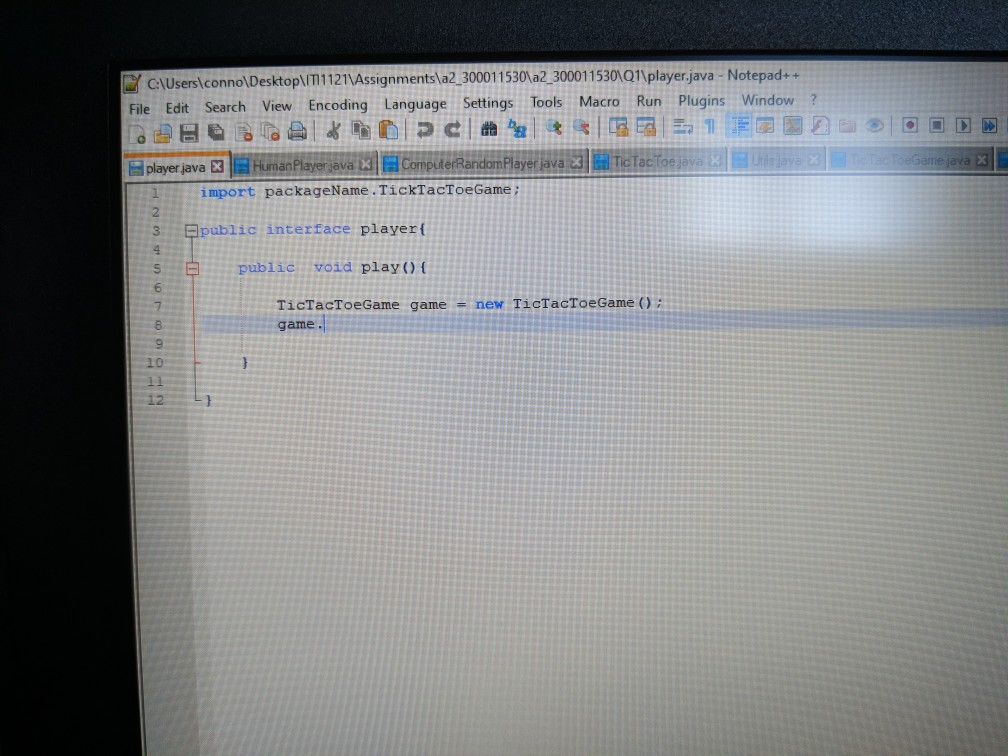The image size is (1008, 756).
Task: Collapse the play() method fold
Action: (190, 267)
